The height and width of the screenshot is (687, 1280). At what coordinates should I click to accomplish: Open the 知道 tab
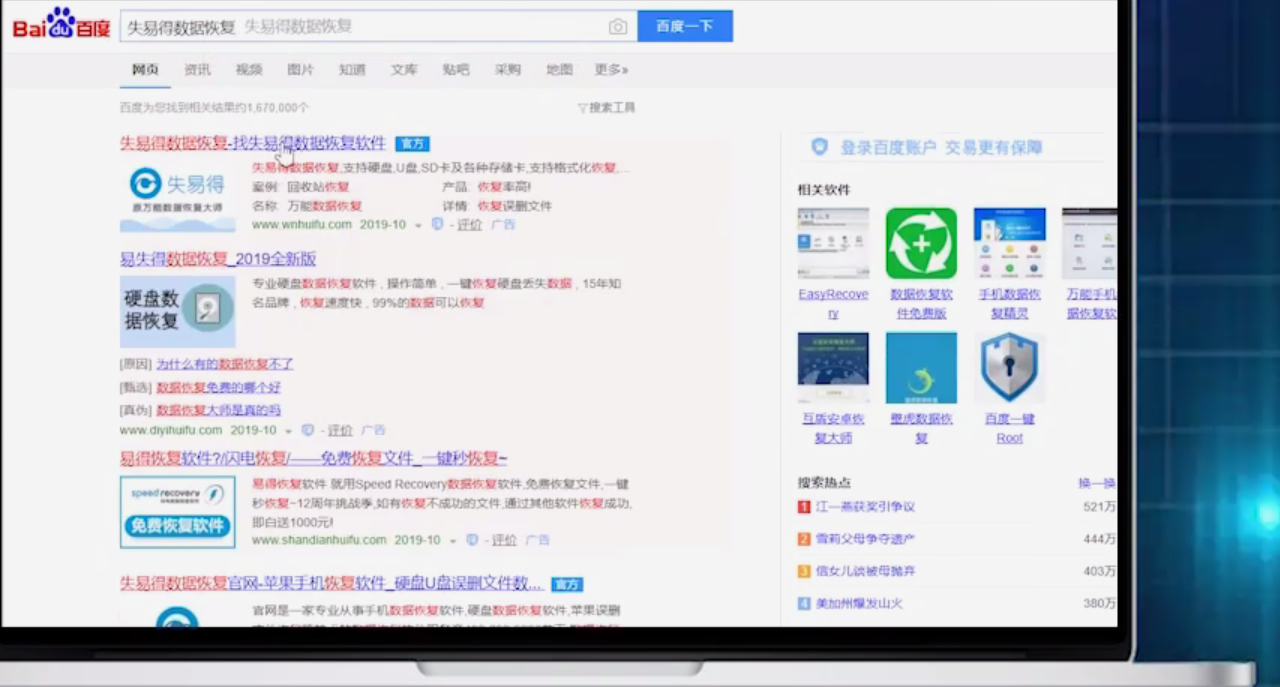pos(352,69)
